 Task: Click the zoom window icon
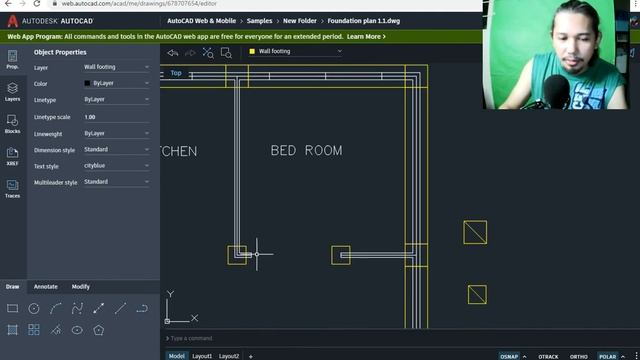226,53
